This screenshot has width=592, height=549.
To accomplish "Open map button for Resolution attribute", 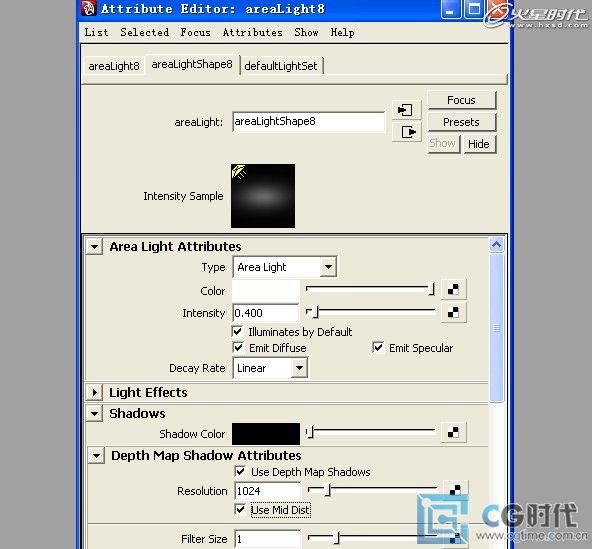I will pyautogui.click(x=455, y=490).
